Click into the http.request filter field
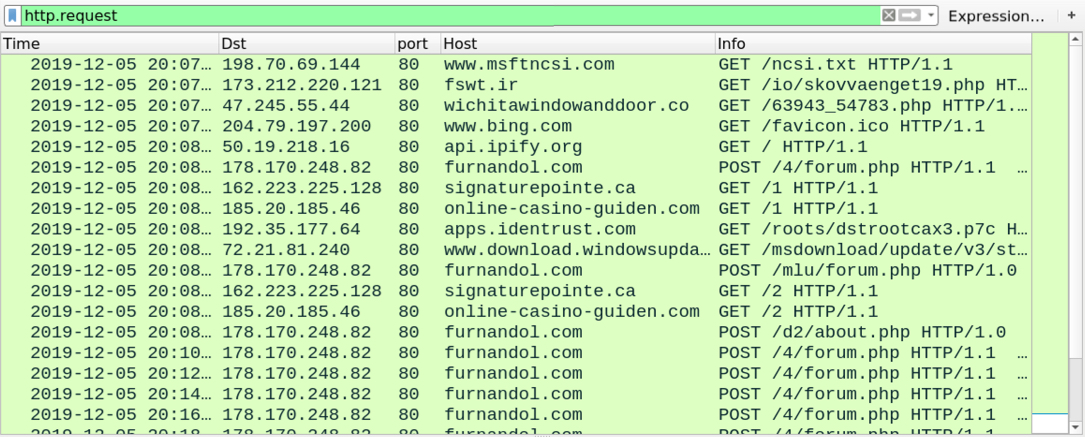The height and width of the screenshot is (437, 1085). 450,15
